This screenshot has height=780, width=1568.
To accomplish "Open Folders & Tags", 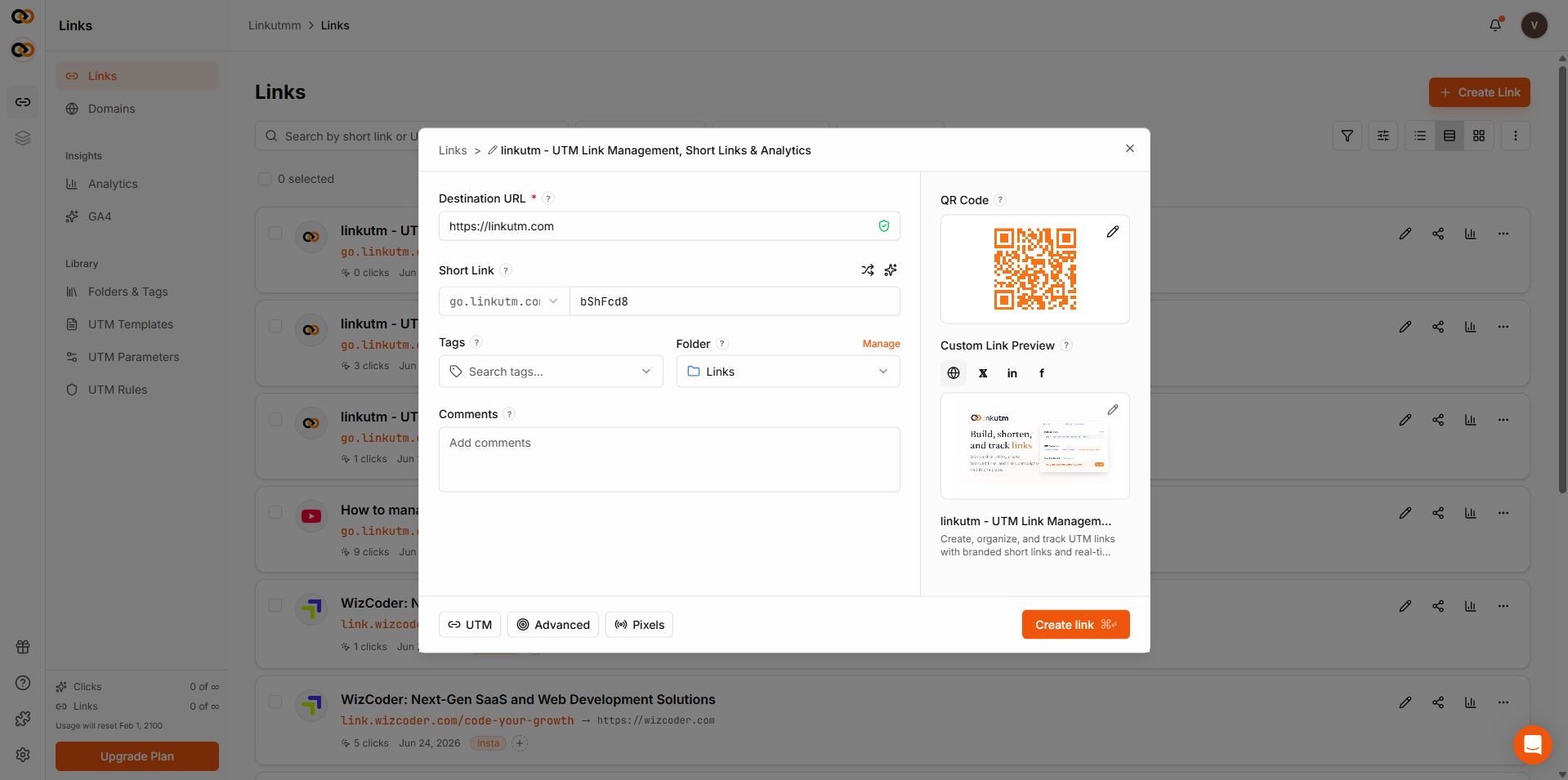I will (137, 292).
